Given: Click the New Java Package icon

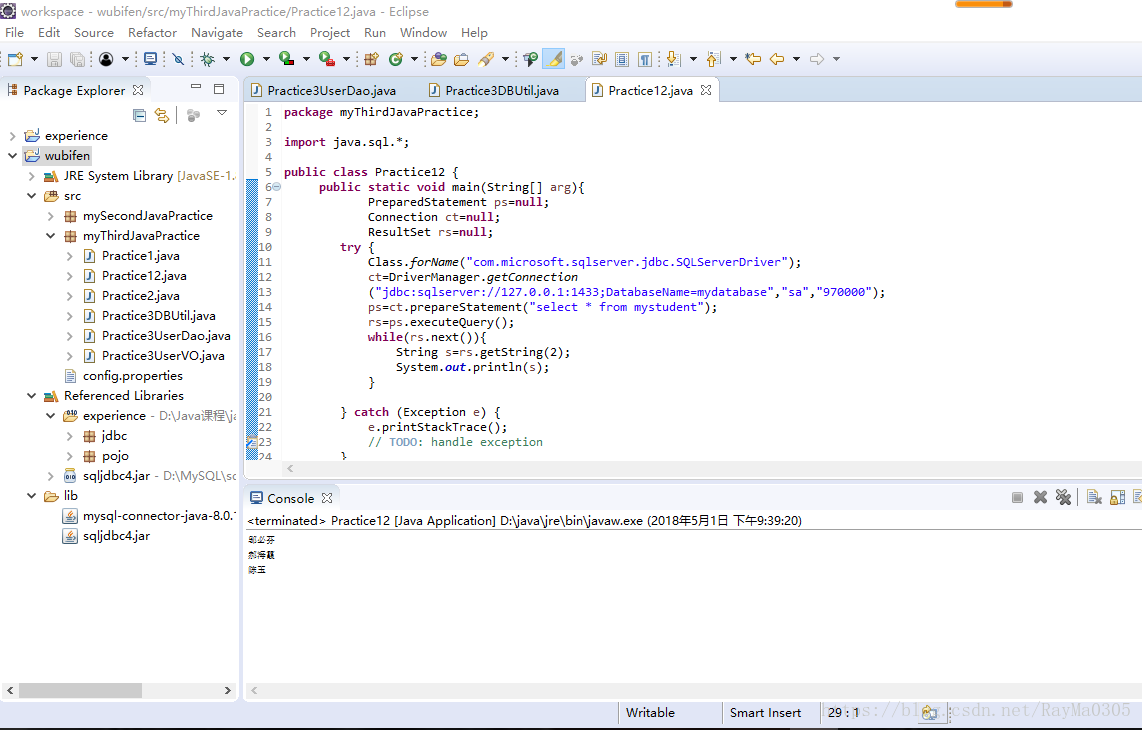Looking at the screenshot, I should (x=371, y=59).
